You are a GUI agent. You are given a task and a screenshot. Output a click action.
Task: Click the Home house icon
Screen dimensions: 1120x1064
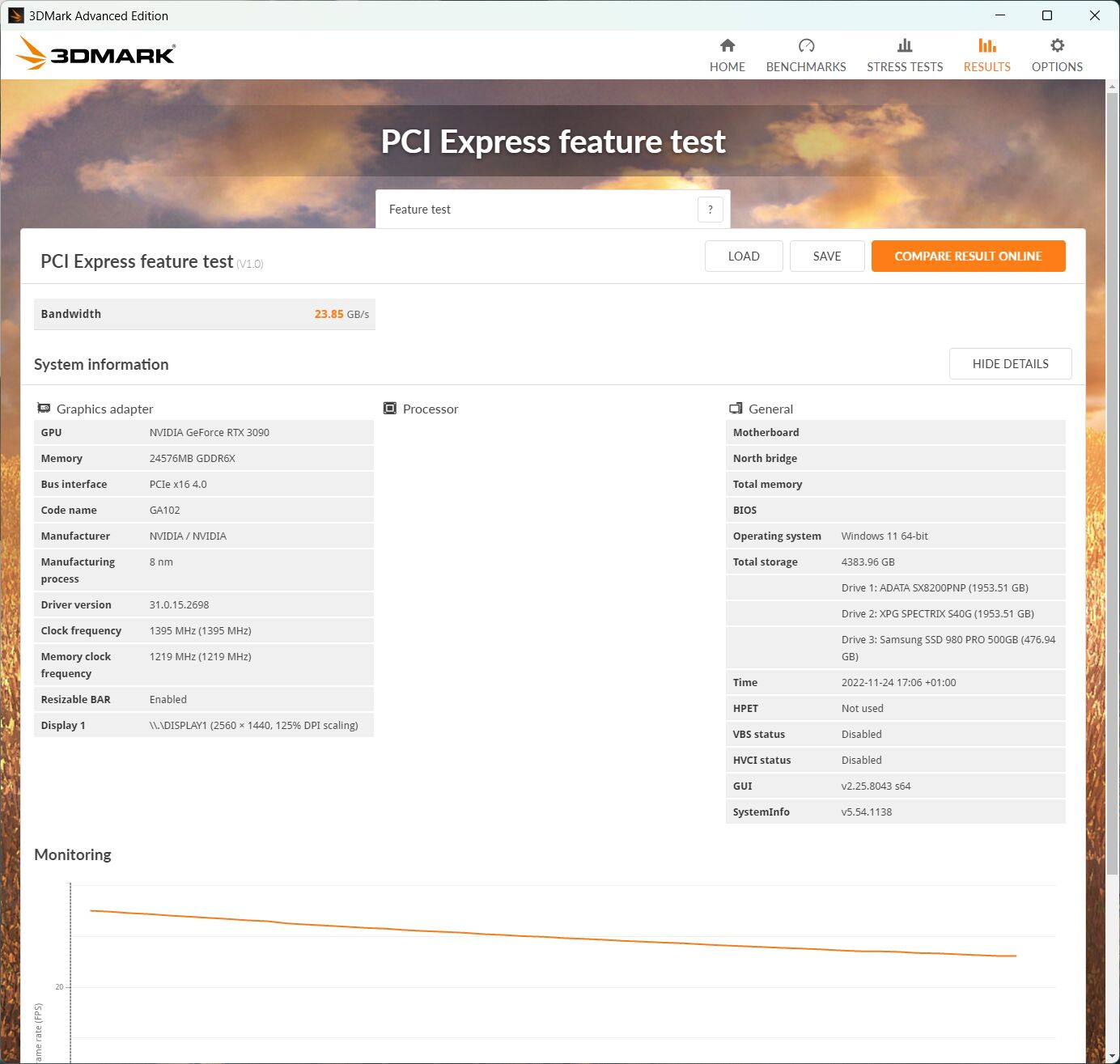pos(728,45)
